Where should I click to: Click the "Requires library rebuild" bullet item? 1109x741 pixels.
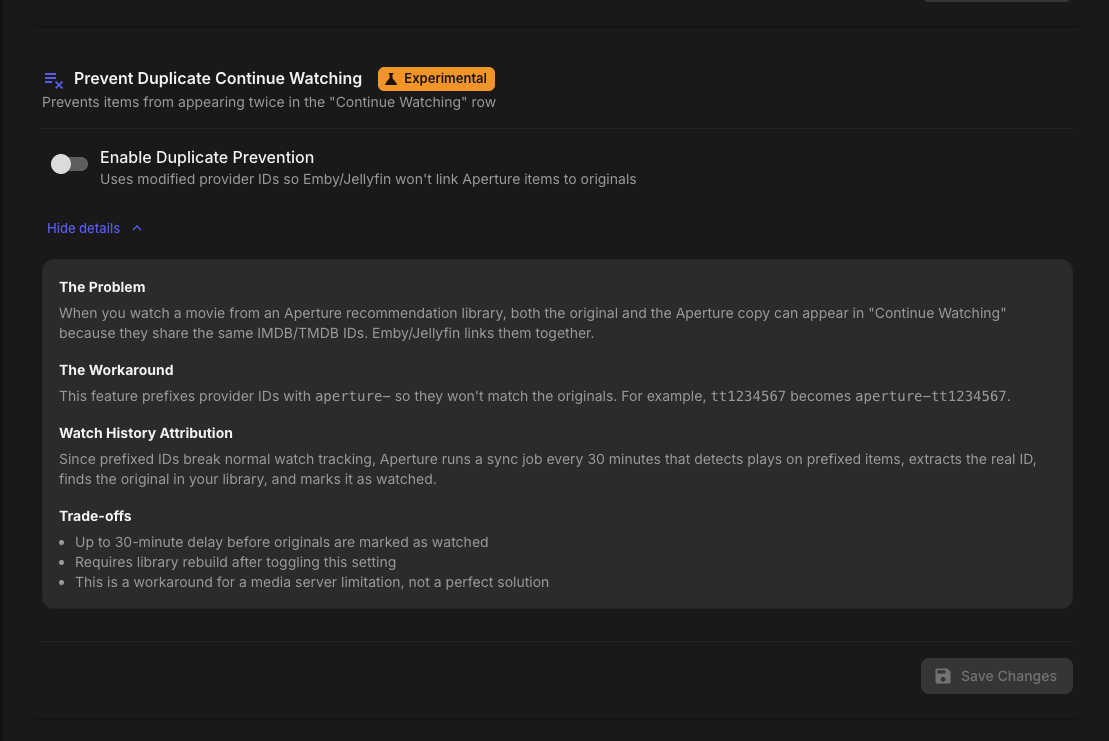pos(235,562)
